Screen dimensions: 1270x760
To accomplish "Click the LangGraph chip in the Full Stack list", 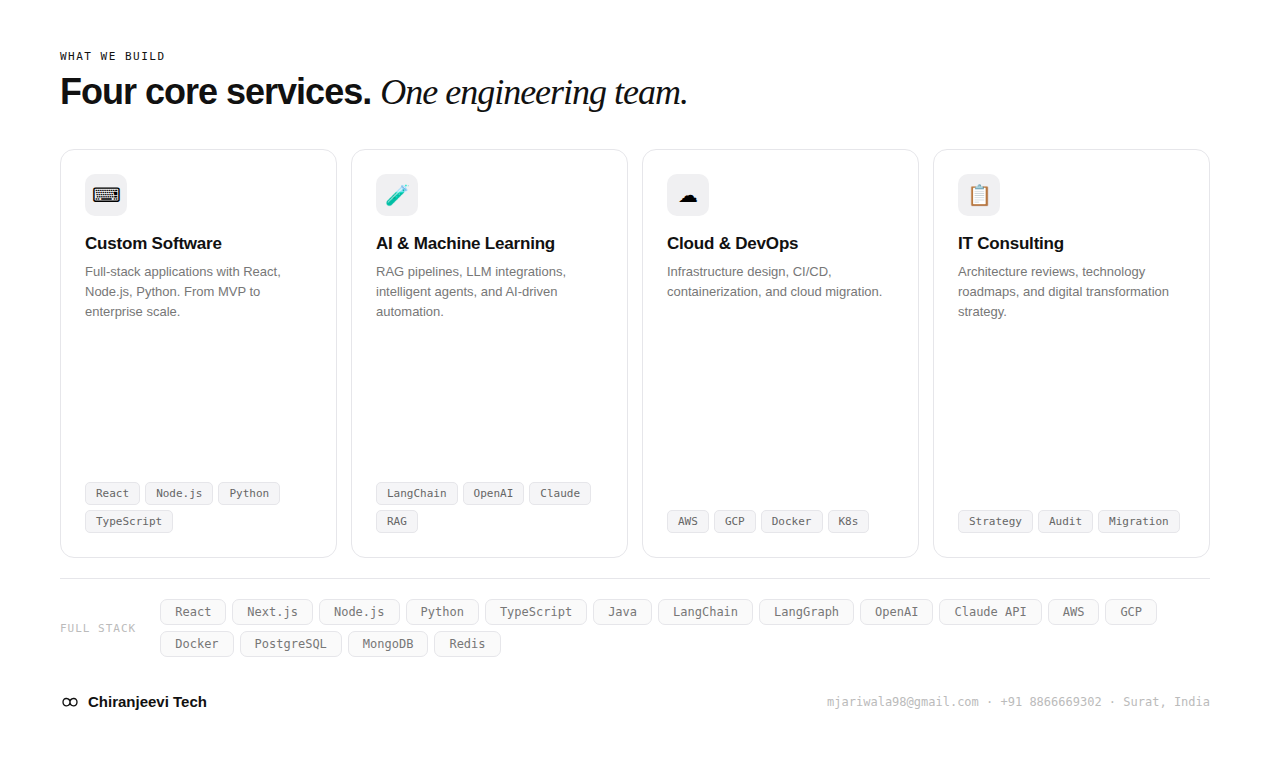I will pos(806,611).
